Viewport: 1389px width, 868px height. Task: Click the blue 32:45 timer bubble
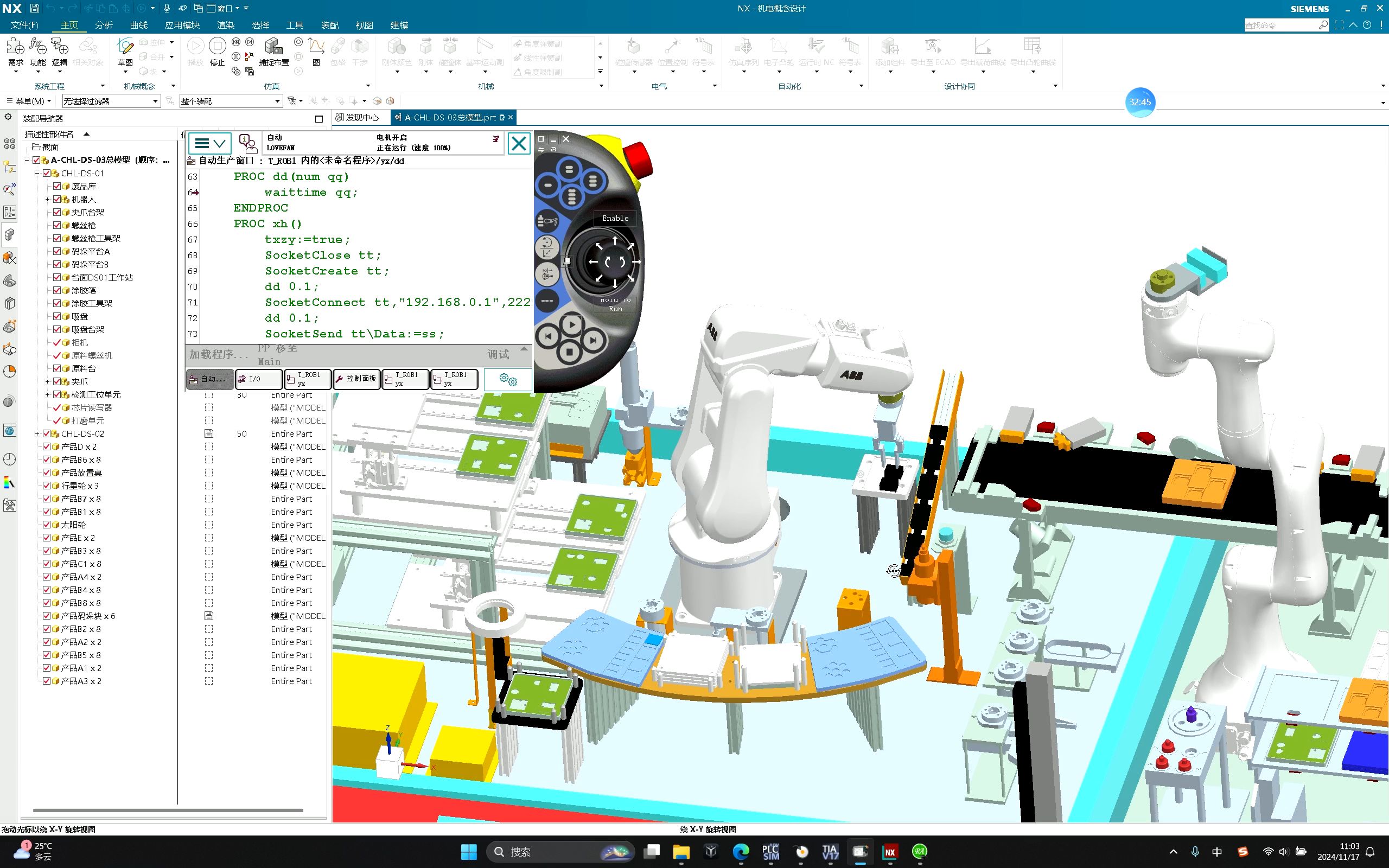tap(1140, 102)
